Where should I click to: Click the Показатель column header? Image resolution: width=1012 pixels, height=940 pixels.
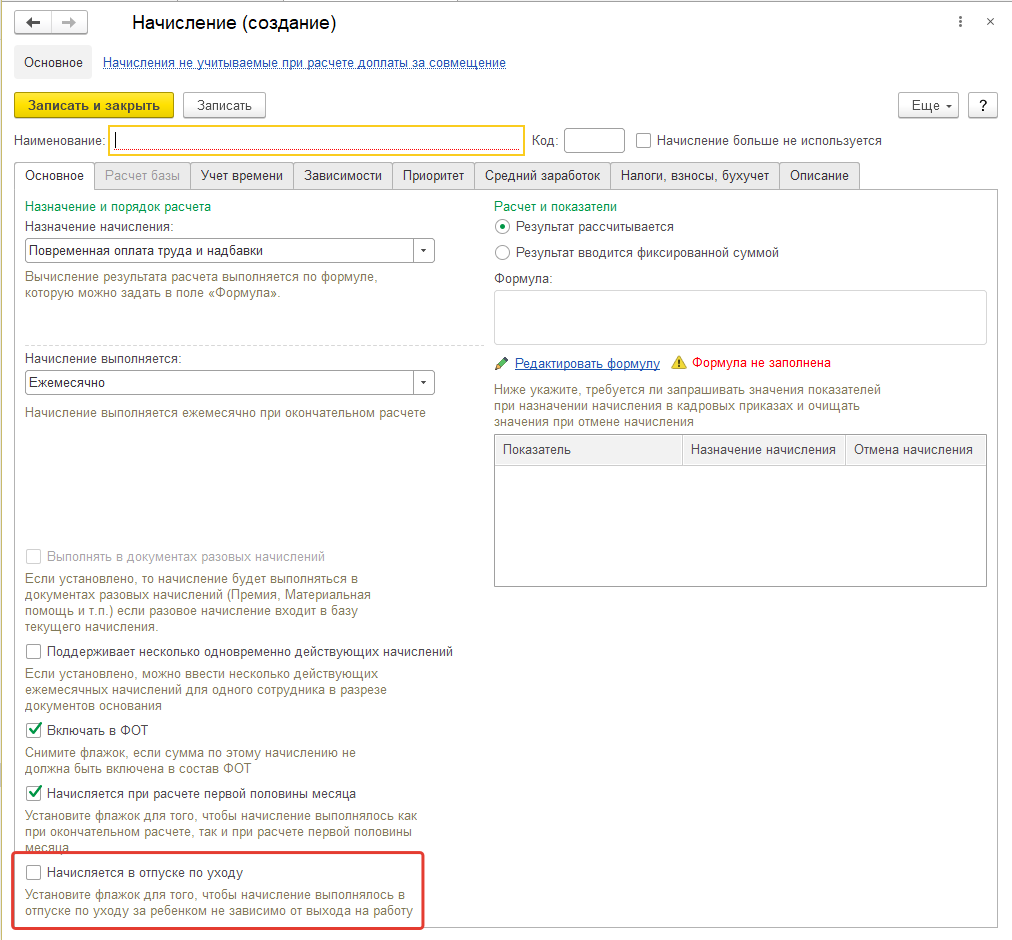pos(588,450)
